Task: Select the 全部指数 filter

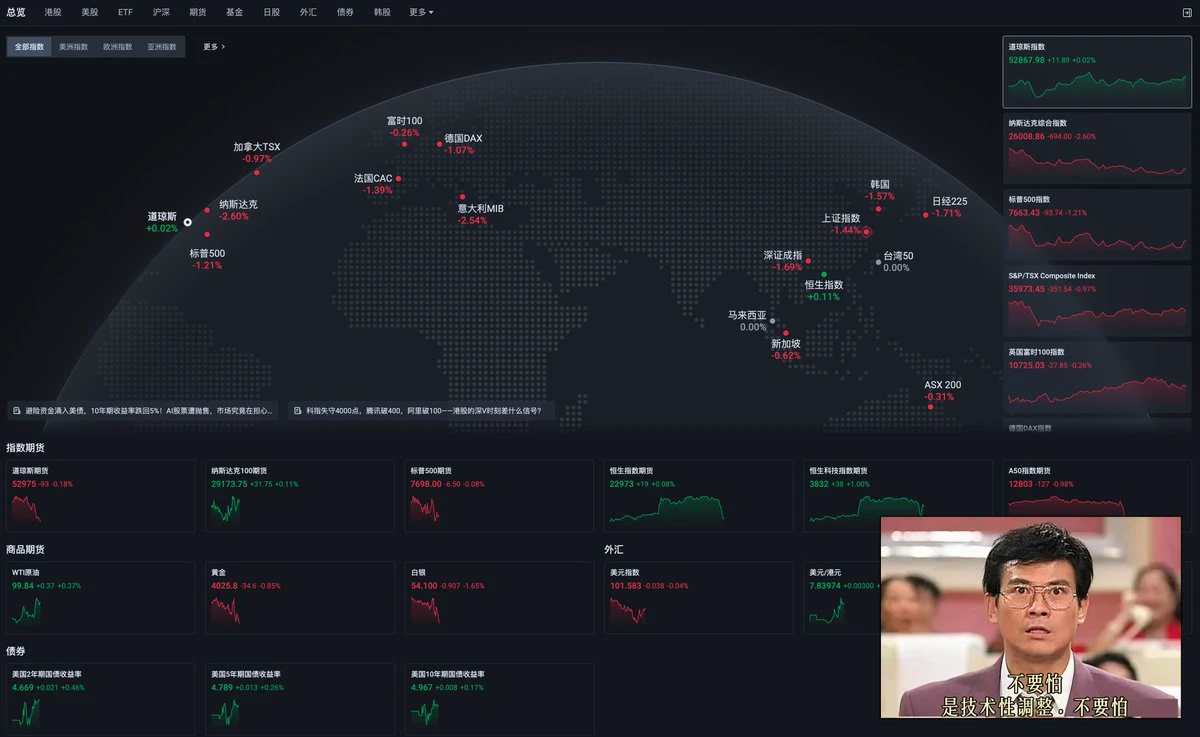Action: click(x=29, y=47)
